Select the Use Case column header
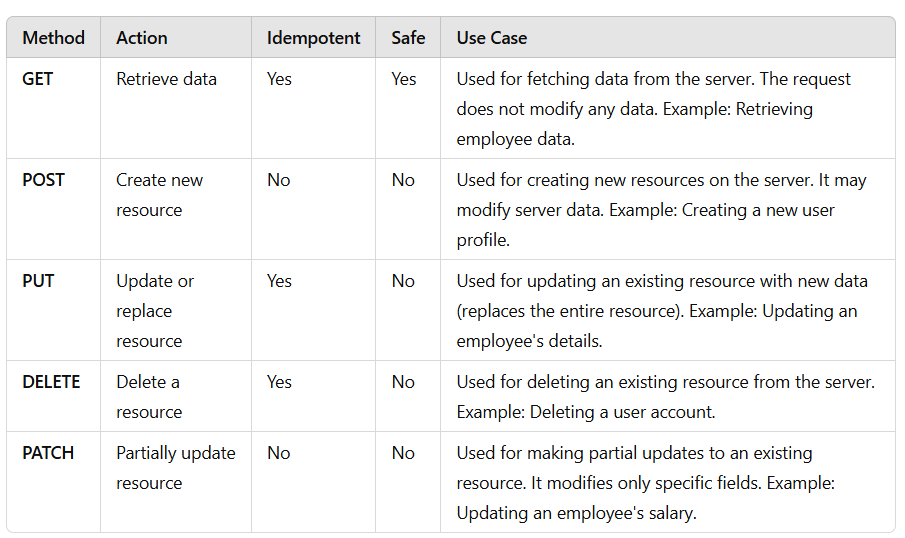 (492, 38)
